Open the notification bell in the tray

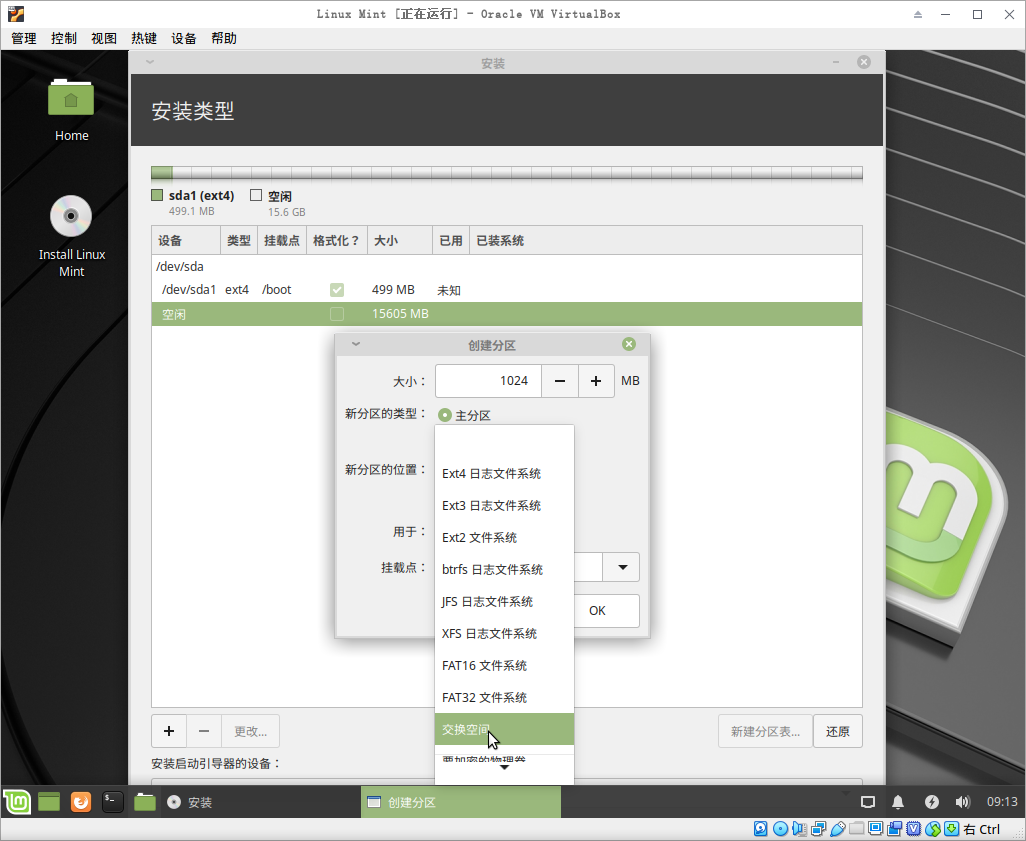(898, 802)
